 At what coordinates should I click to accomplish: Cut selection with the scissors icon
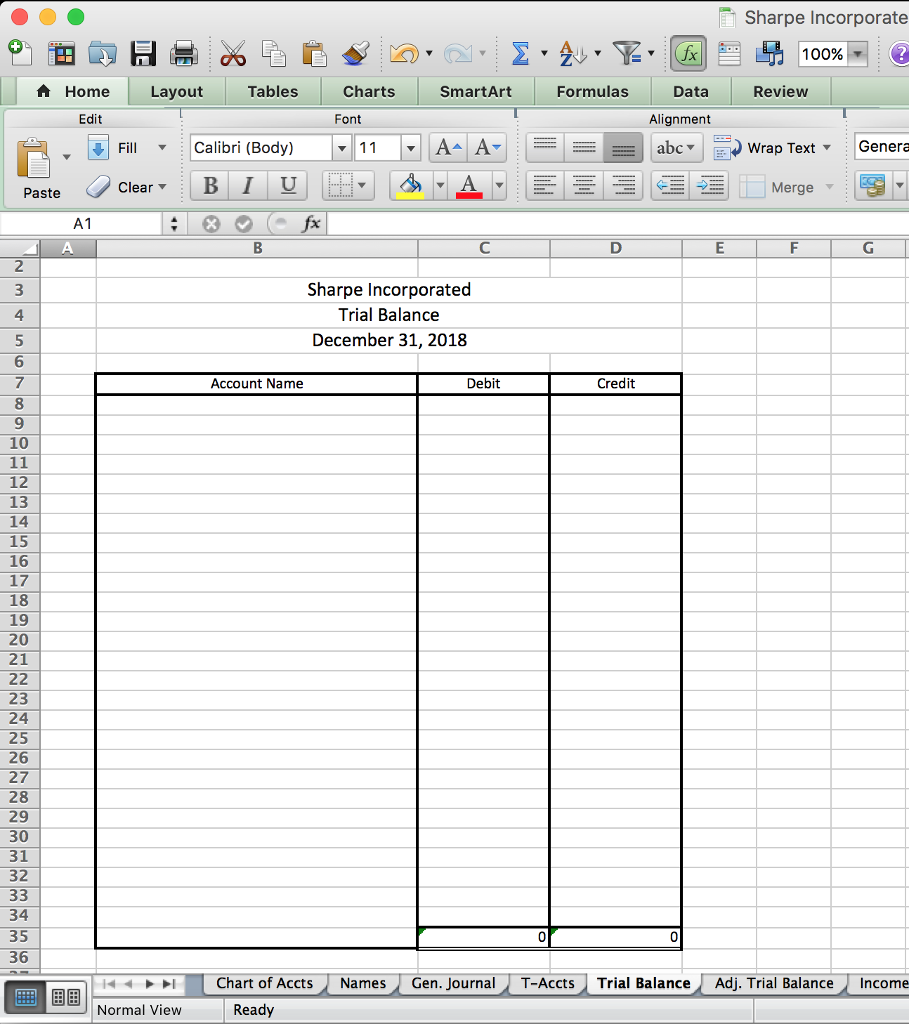(232, 54)
